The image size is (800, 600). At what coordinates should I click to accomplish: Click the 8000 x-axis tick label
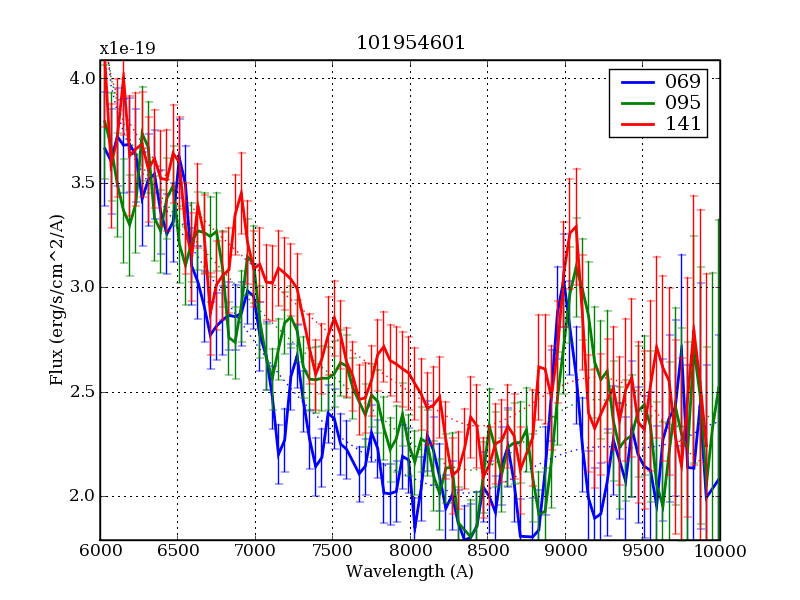(410, 551)
